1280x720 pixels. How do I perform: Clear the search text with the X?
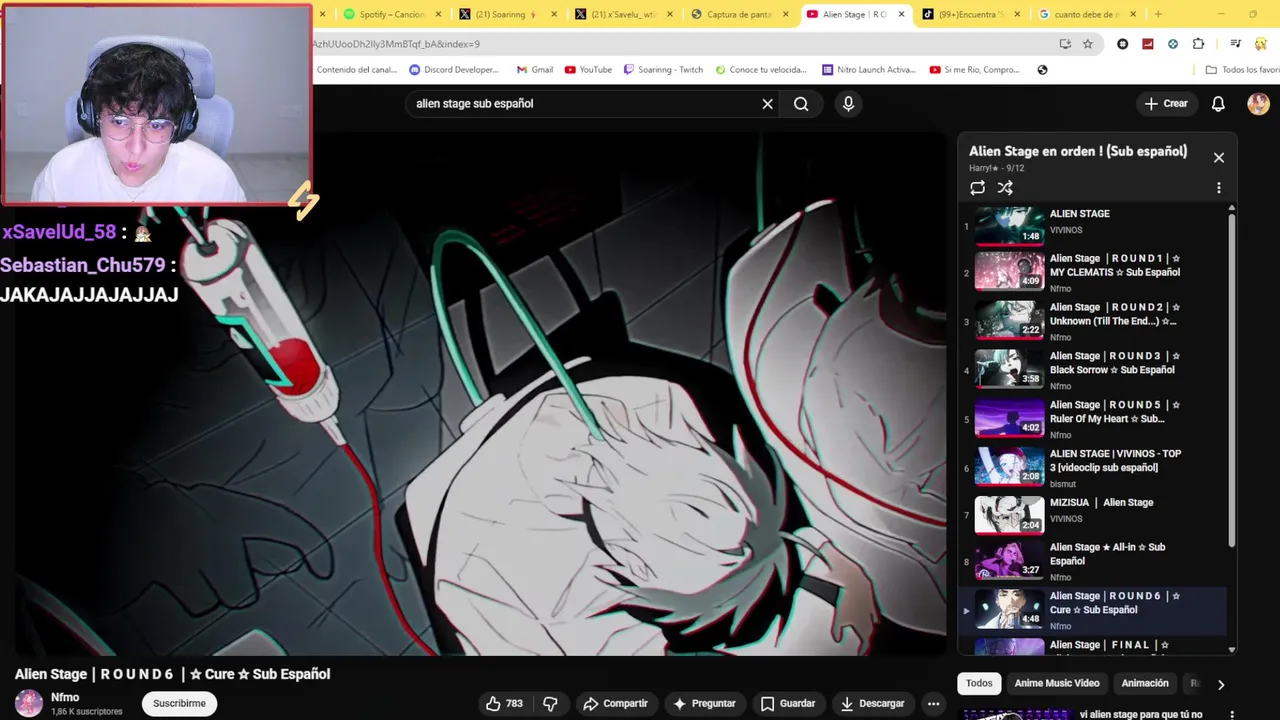(x=768, y=104)
